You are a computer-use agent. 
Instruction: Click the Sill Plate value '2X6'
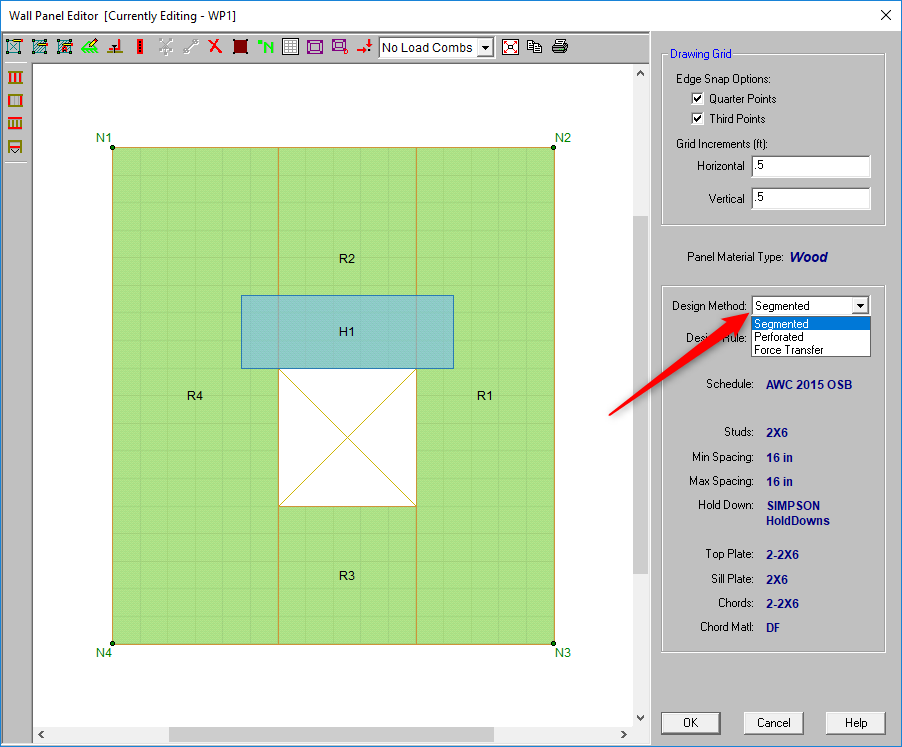click(x=777, y=580)
